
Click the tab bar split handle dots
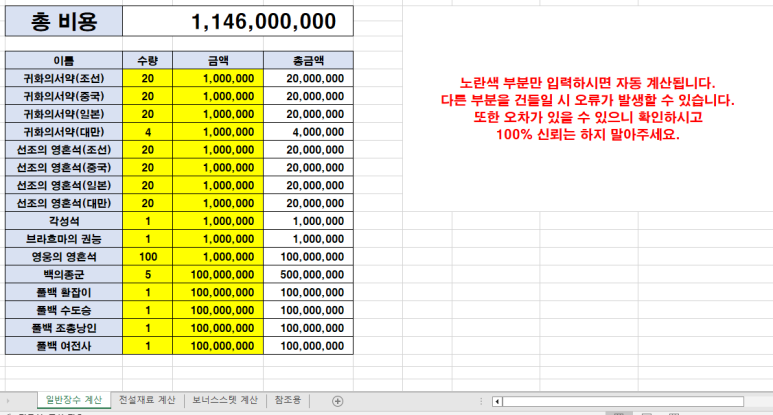pyautogui.click(x=481, y=402)
